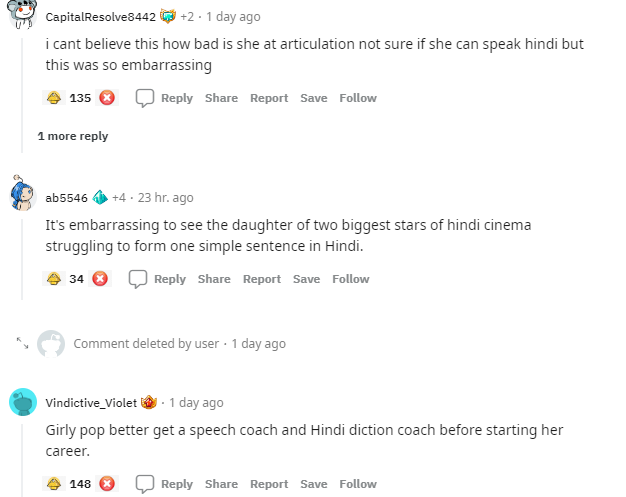Upvote Vindictive_Violet's comment
The image size is (626, 497).
[x=54, y=484]
